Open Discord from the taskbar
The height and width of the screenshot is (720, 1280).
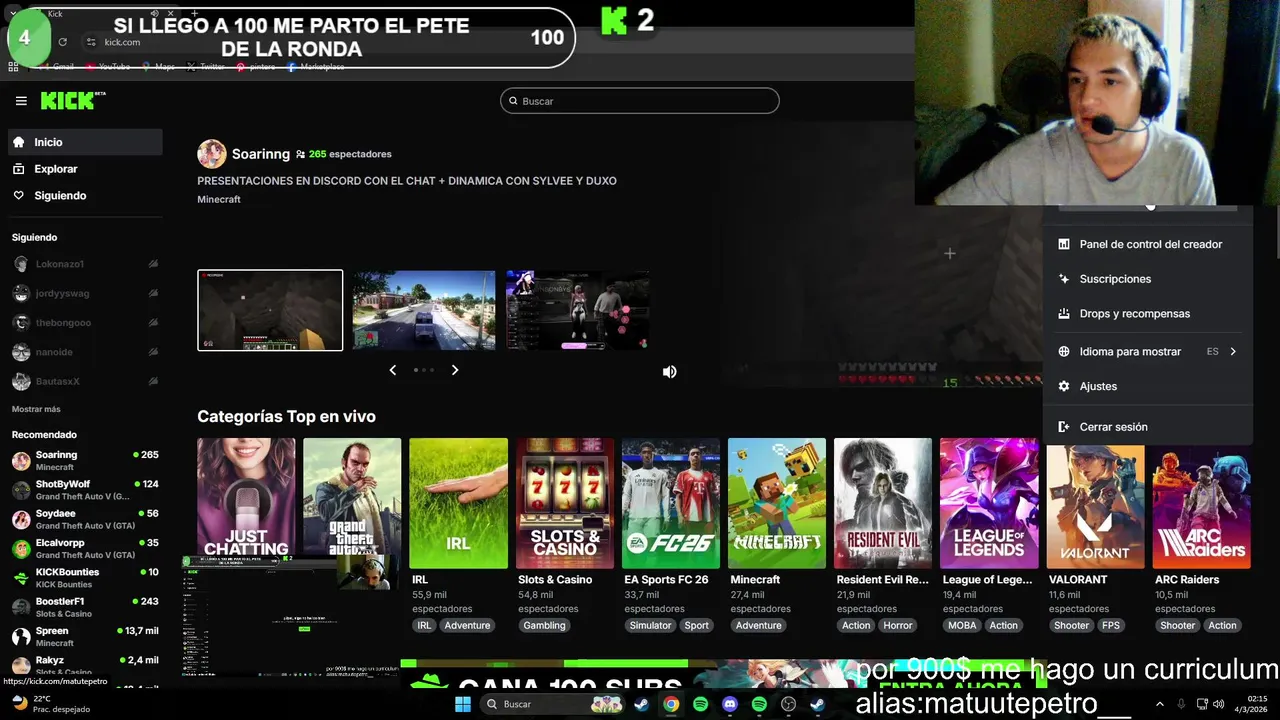730,704
